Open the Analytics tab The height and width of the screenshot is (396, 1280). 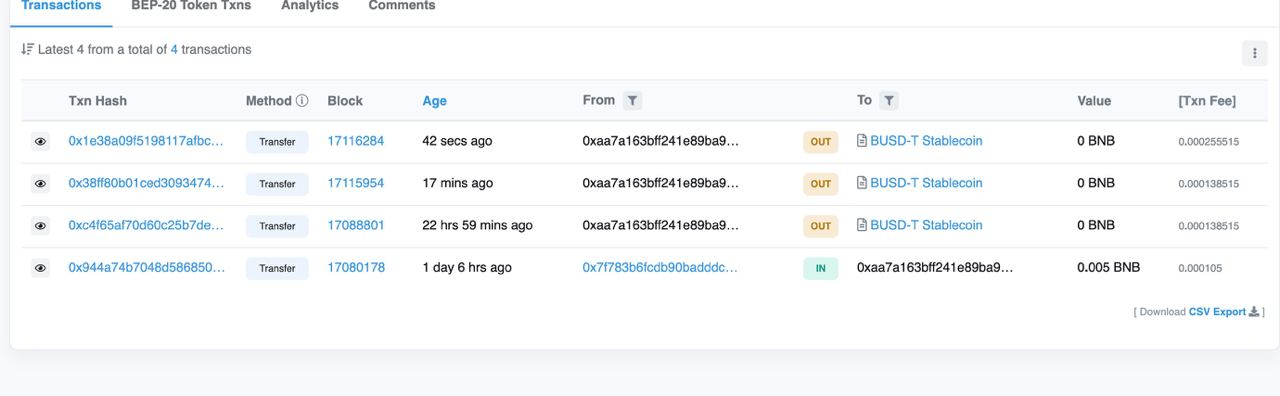tap(310, 6)
